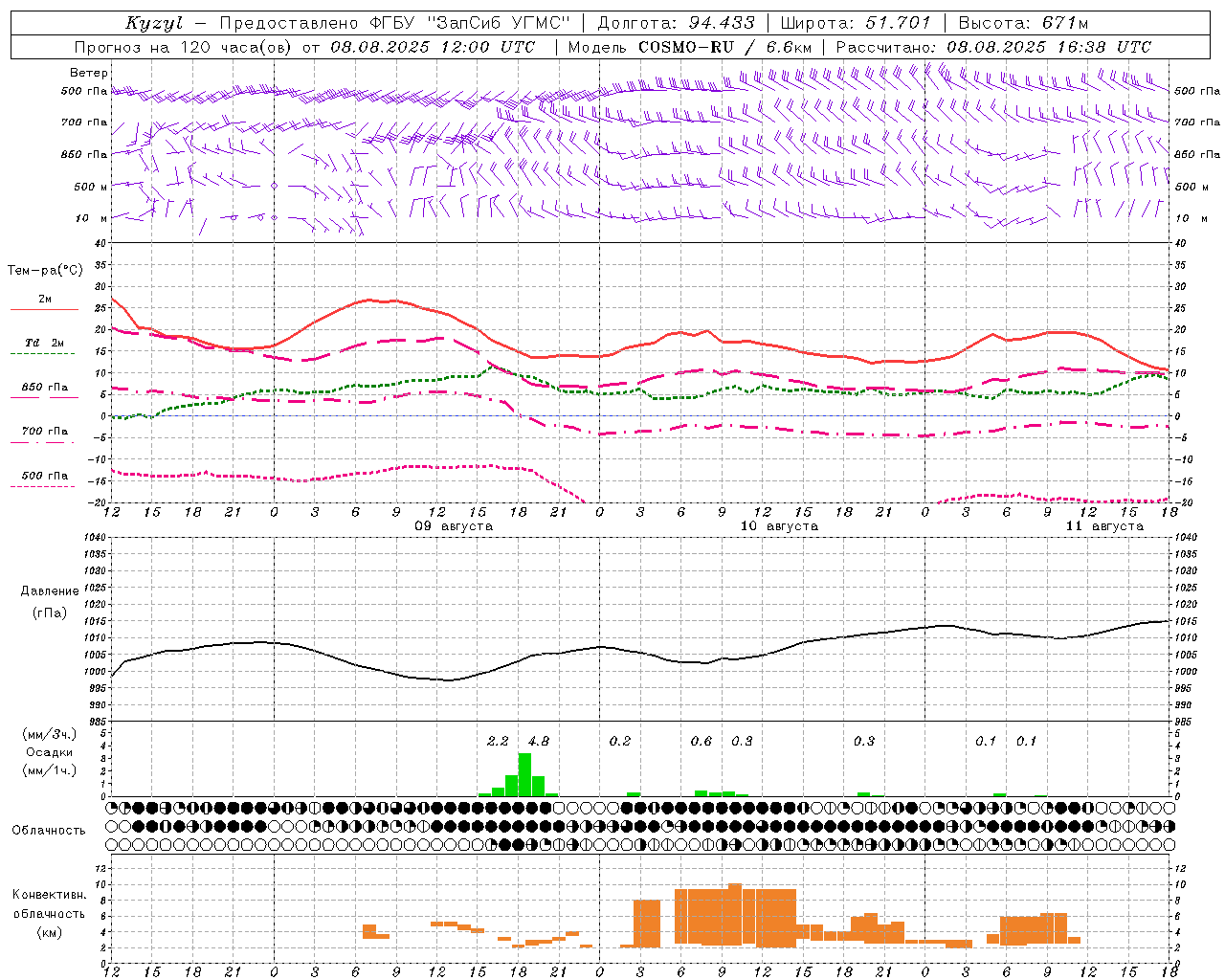Click the 2.2 precipitation total value

click(498, 741)
